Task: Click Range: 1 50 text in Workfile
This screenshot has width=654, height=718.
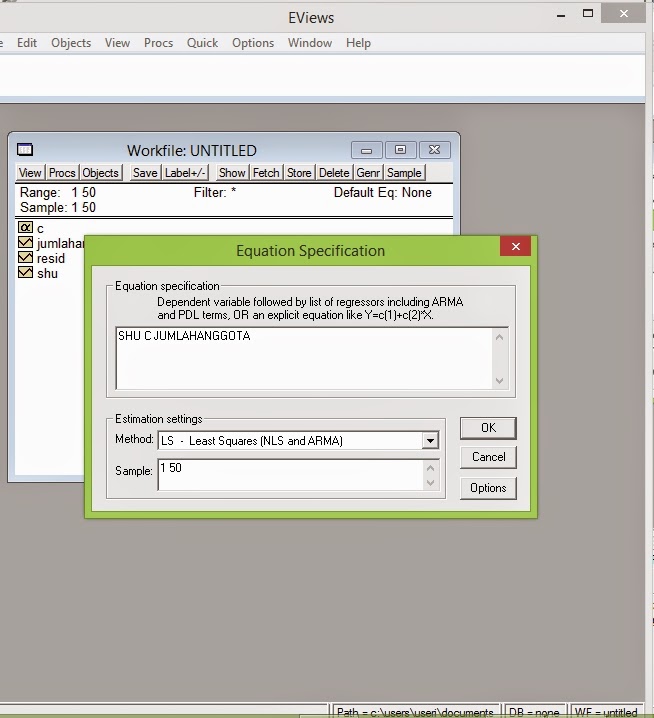Action: pos(58,192)
